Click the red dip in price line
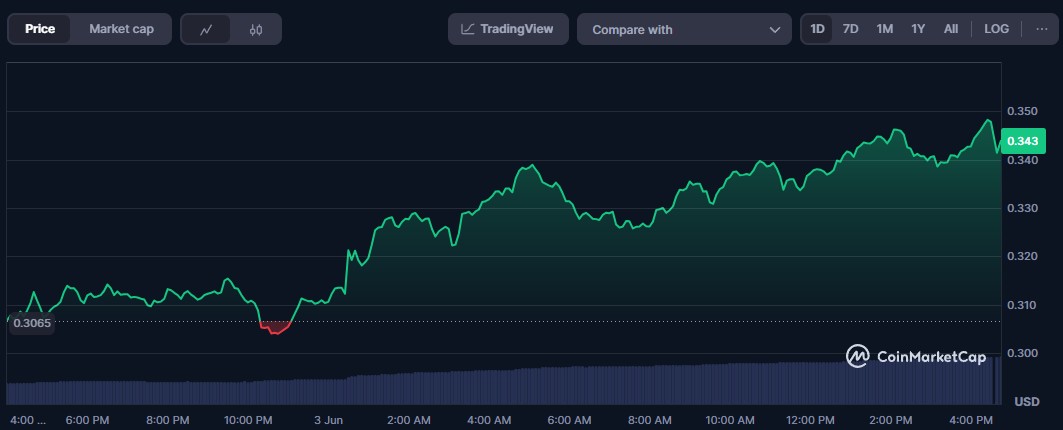The image size is (1063, 430). pyautogui.click(x=274, y=328)
